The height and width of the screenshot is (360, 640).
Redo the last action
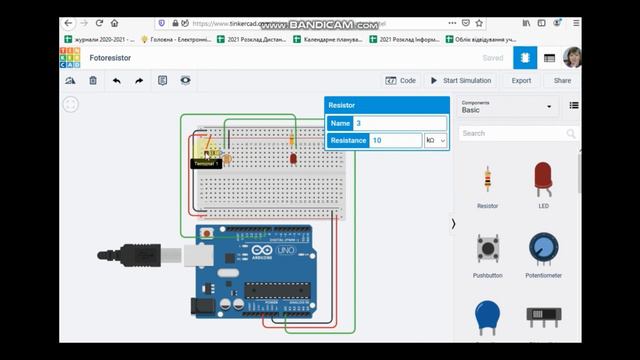coord(139,81)
